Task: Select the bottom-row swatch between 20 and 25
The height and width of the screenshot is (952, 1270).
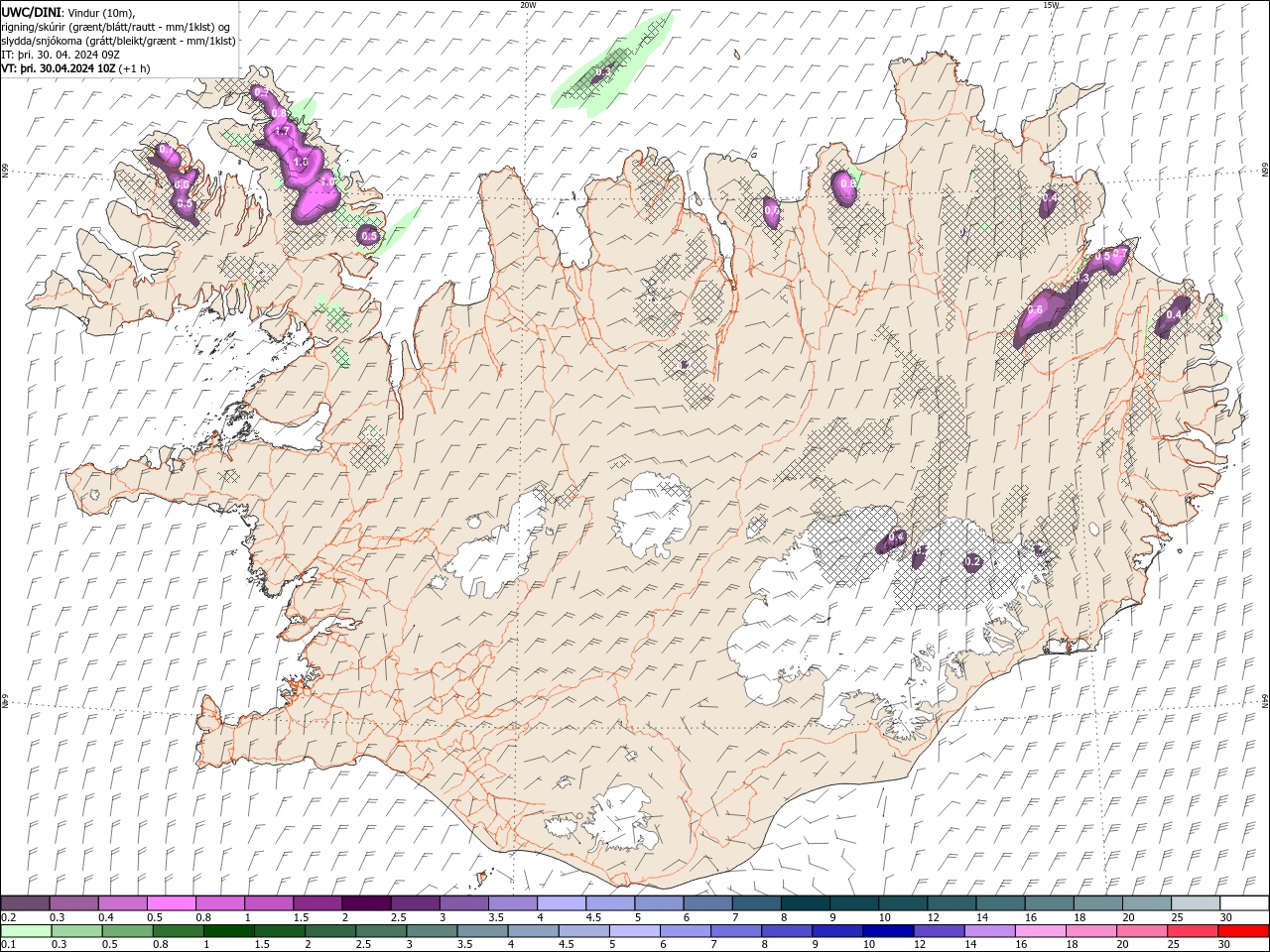Action: [x=1140, y=931]
